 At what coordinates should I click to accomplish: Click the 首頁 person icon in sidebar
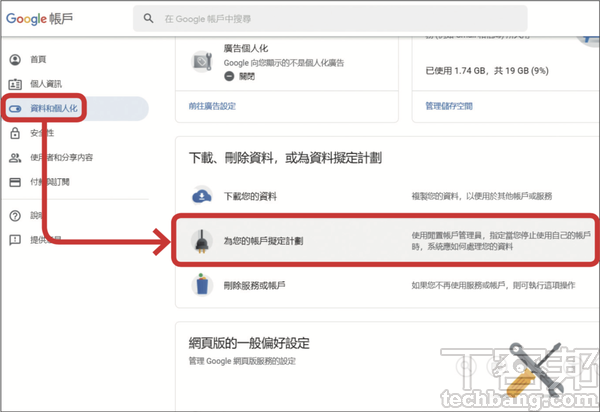pos(15,60)
